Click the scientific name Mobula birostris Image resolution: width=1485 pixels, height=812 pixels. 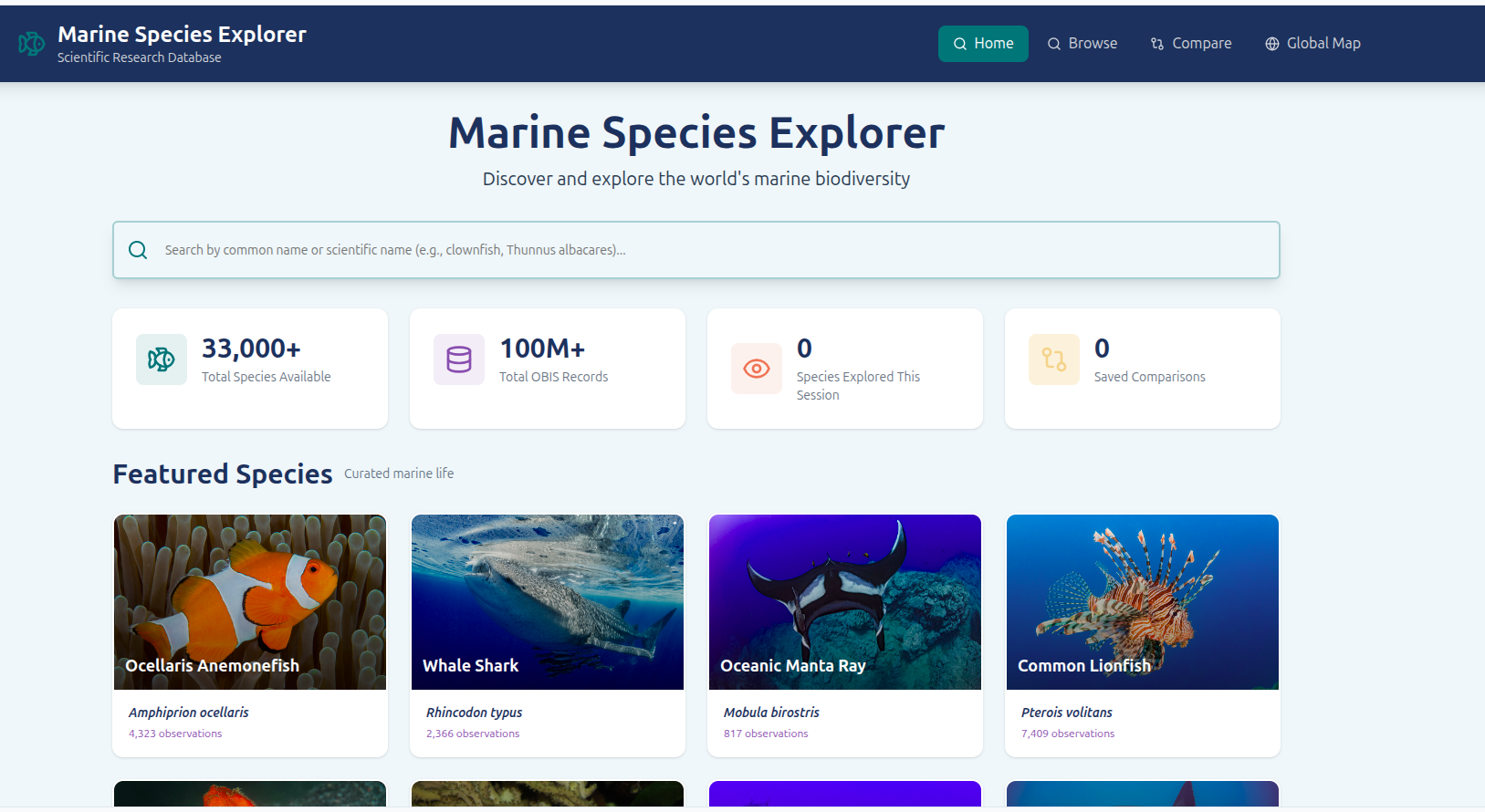click(x=772, y=713)
